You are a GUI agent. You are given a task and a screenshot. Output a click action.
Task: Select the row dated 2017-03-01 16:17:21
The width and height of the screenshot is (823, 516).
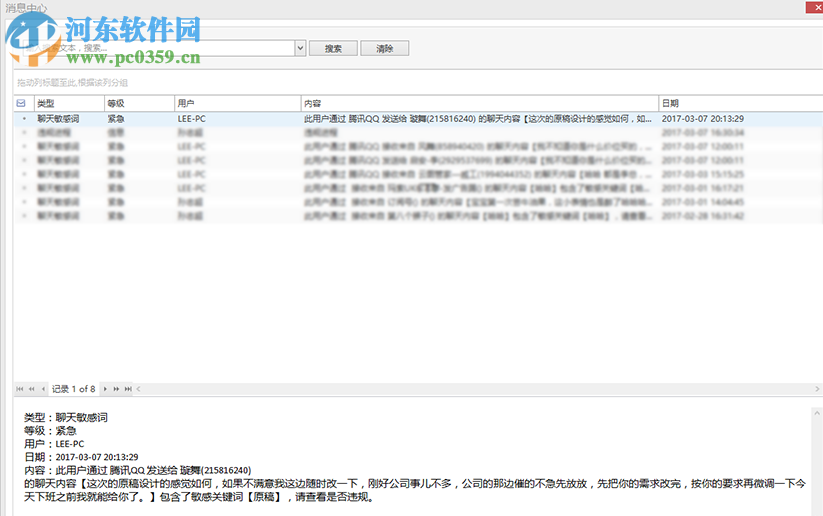[418, 188]
